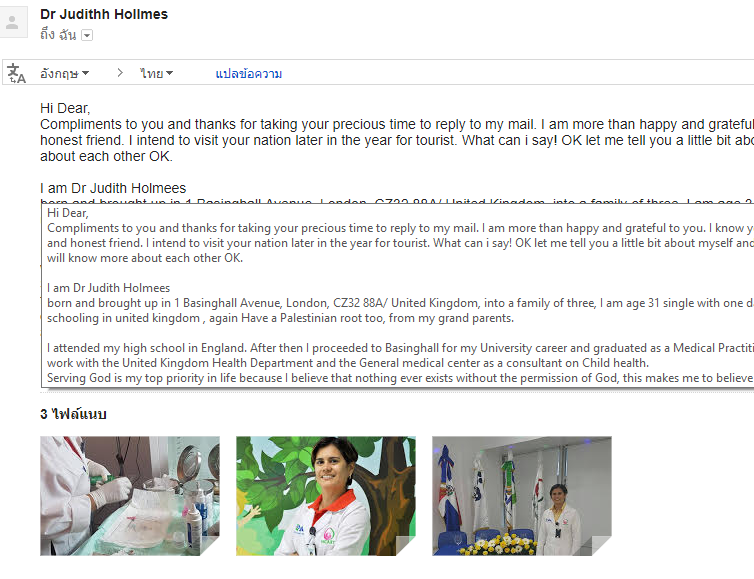Click the sender's profile avatar icon
The image size is (754, 579).
point(13,22)
